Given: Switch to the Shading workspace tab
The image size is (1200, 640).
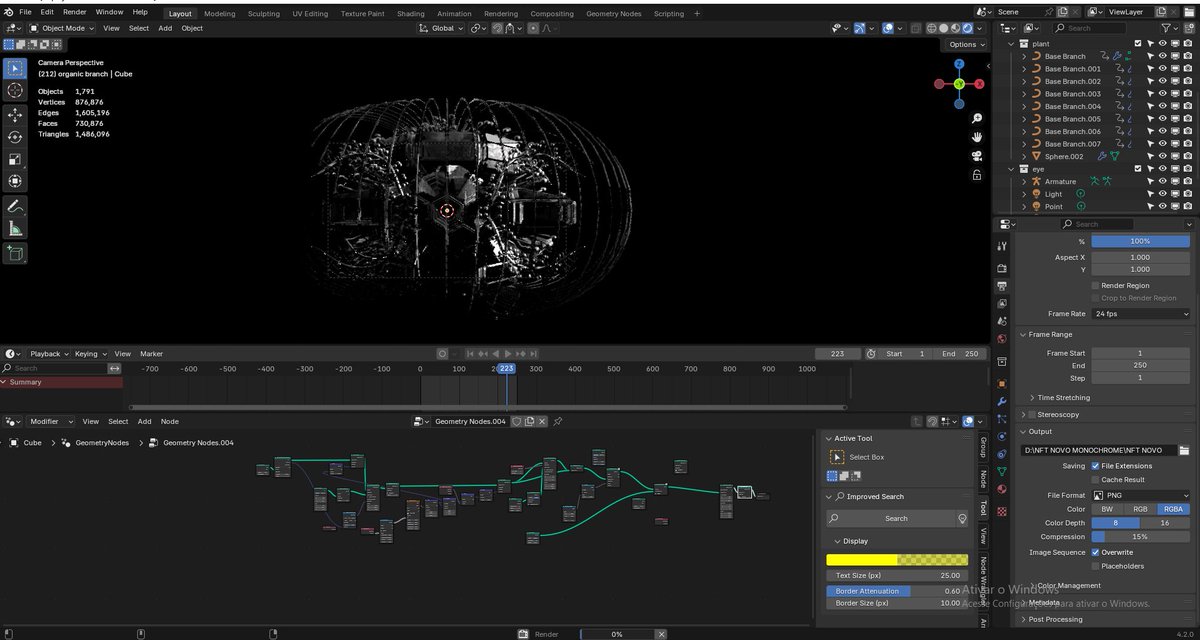Looking at the screenshot, I should click(x=410, y=14).
